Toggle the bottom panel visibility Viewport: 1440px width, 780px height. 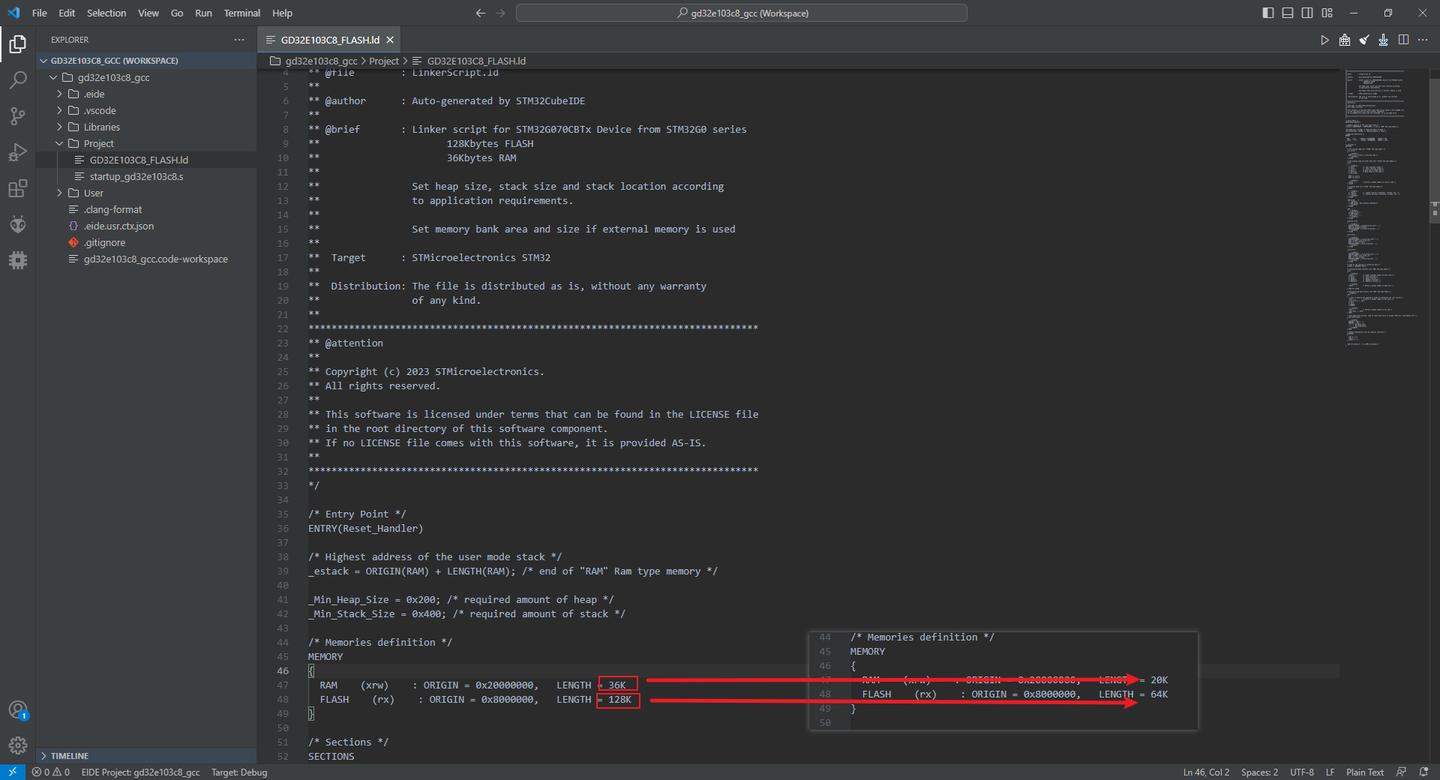pyautogui.click(x=1288, y=12)
